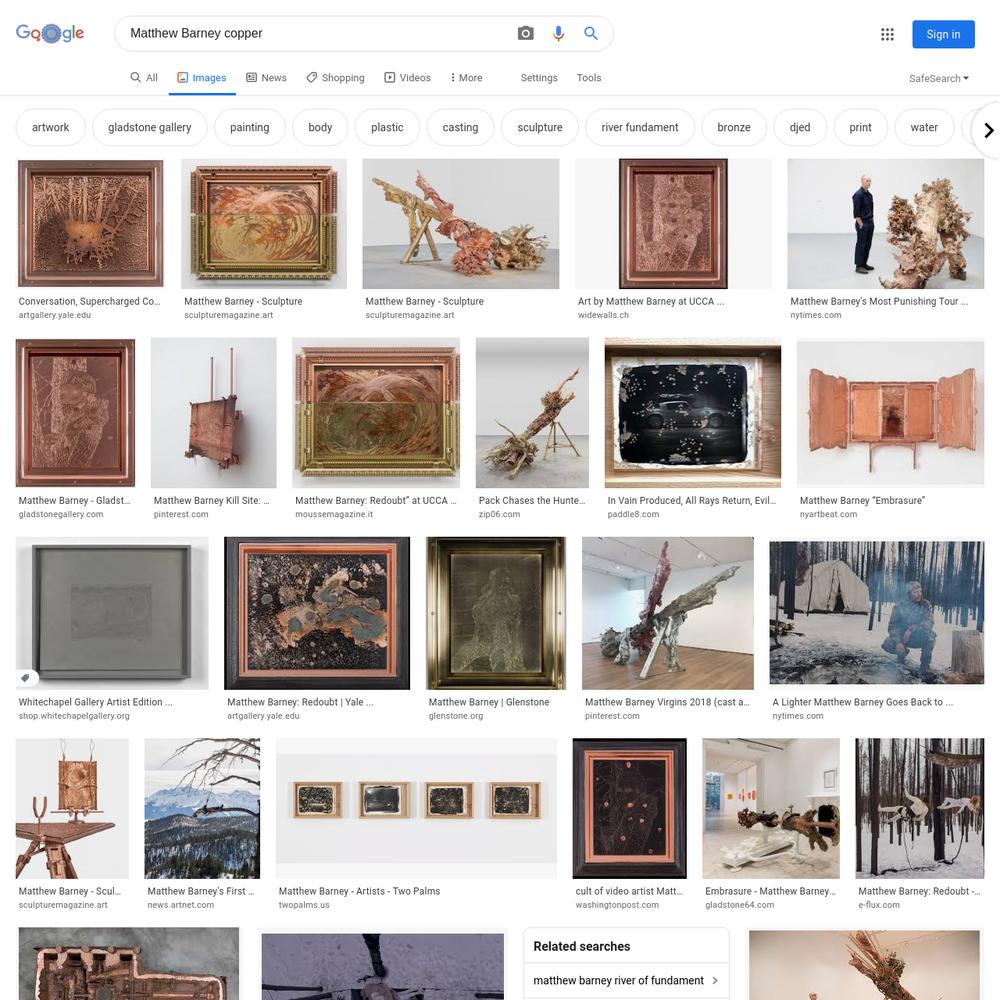The image size is (1000, 1000).
Task: Open the Videos tab
Action: tap(408, 78)
